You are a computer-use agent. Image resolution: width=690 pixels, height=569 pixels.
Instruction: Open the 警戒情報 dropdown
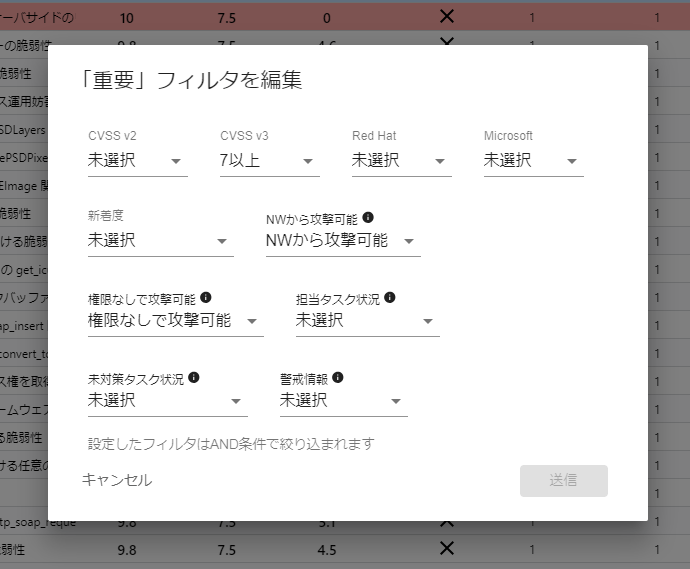click(343, 401)
